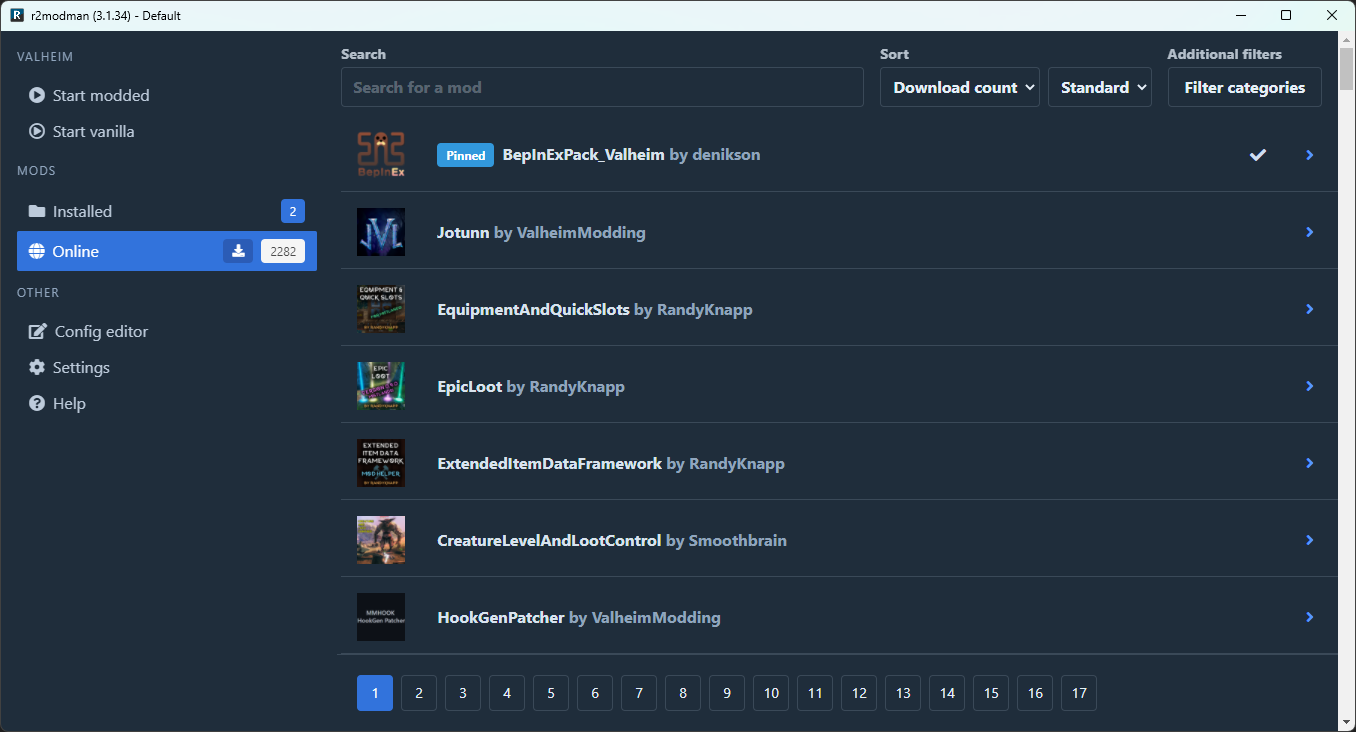
Task: Expand the EpicLoot row chevron
Action: click(1310, 386)
